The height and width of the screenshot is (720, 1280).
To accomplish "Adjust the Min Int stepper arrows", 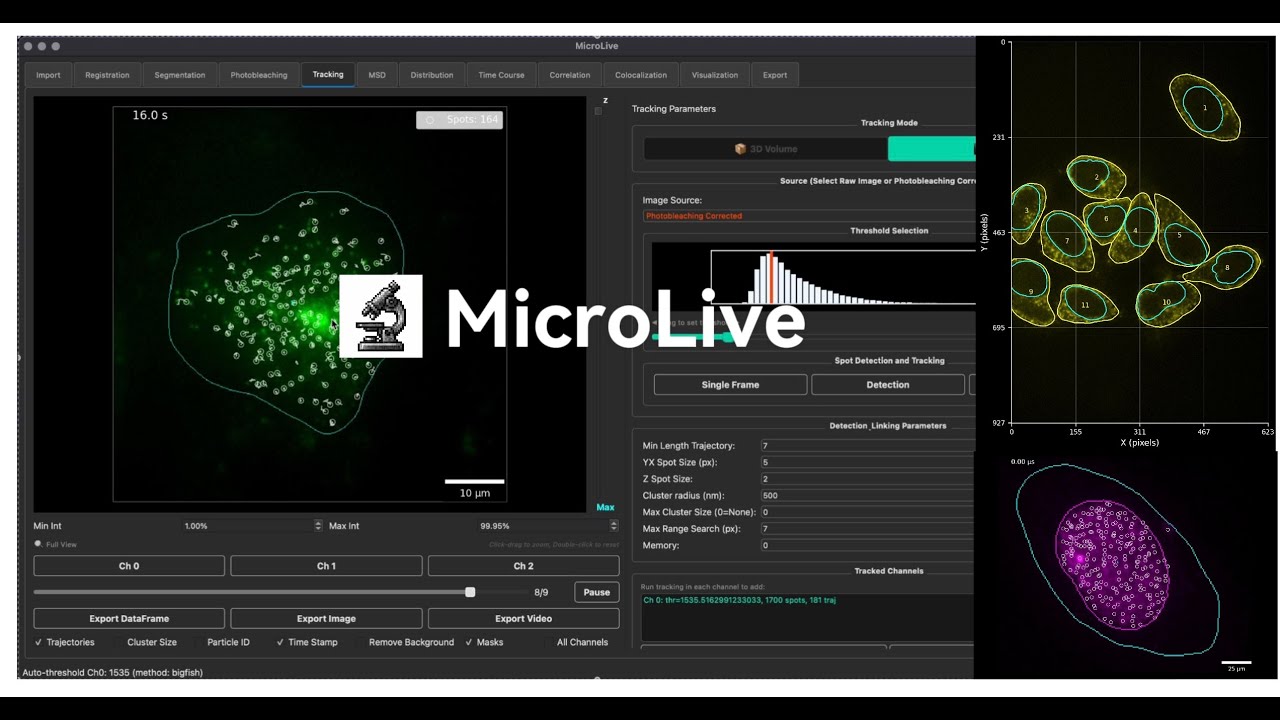I will pyautogui.click(x=318, y=525).
